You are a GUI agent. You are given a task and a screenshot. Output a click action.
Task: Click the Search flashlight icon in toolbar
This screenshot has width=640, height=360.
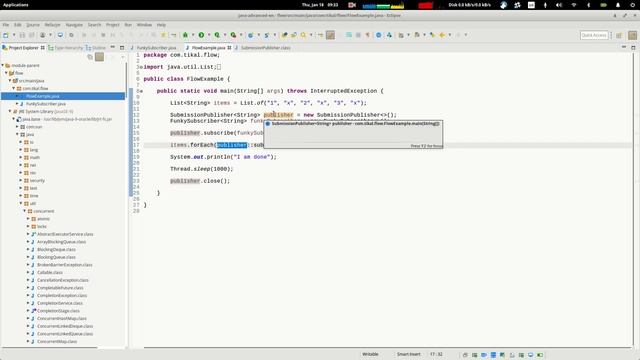[303, 36]
